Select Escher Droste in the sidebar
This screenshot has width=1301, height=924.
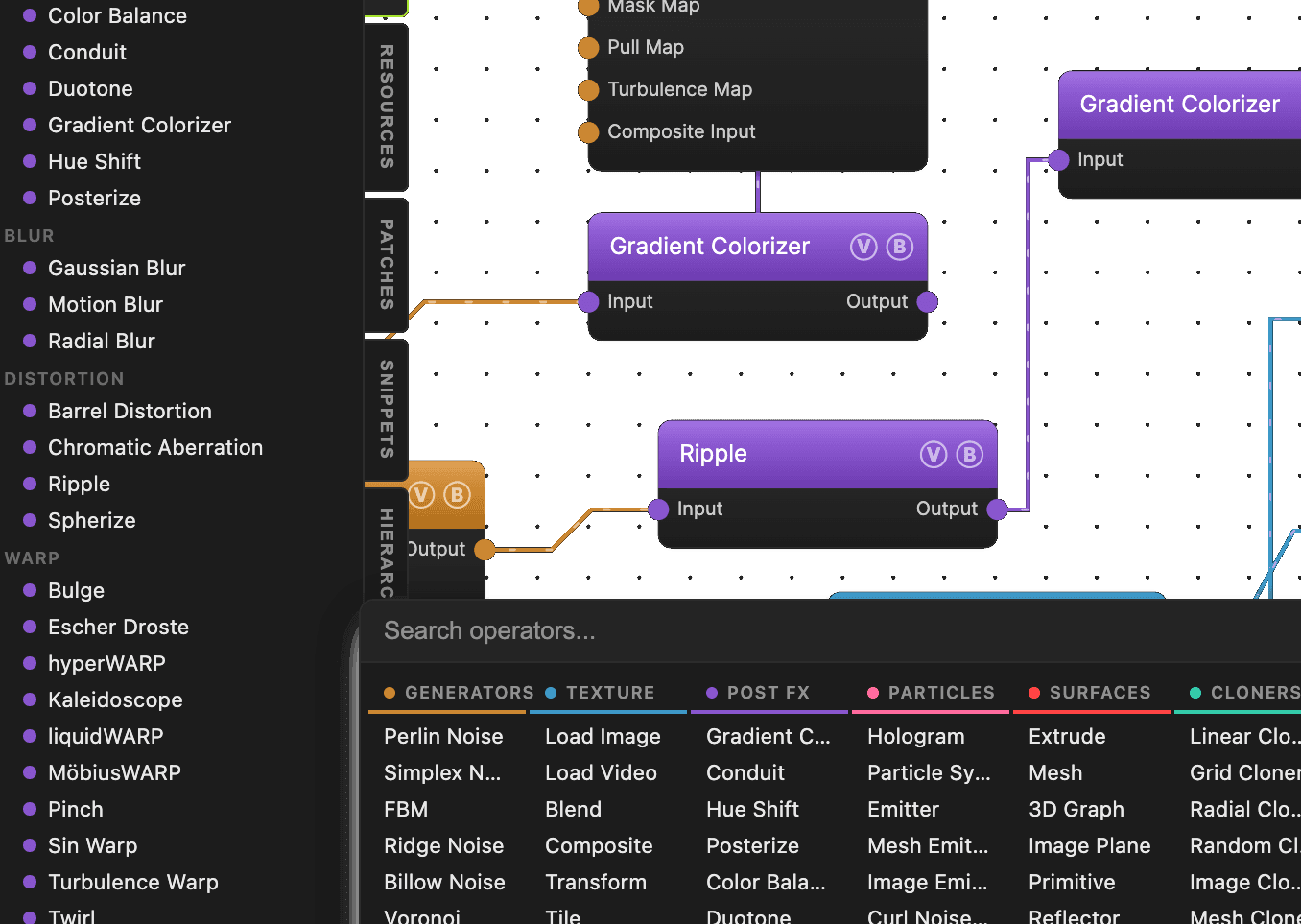(119, 628)
